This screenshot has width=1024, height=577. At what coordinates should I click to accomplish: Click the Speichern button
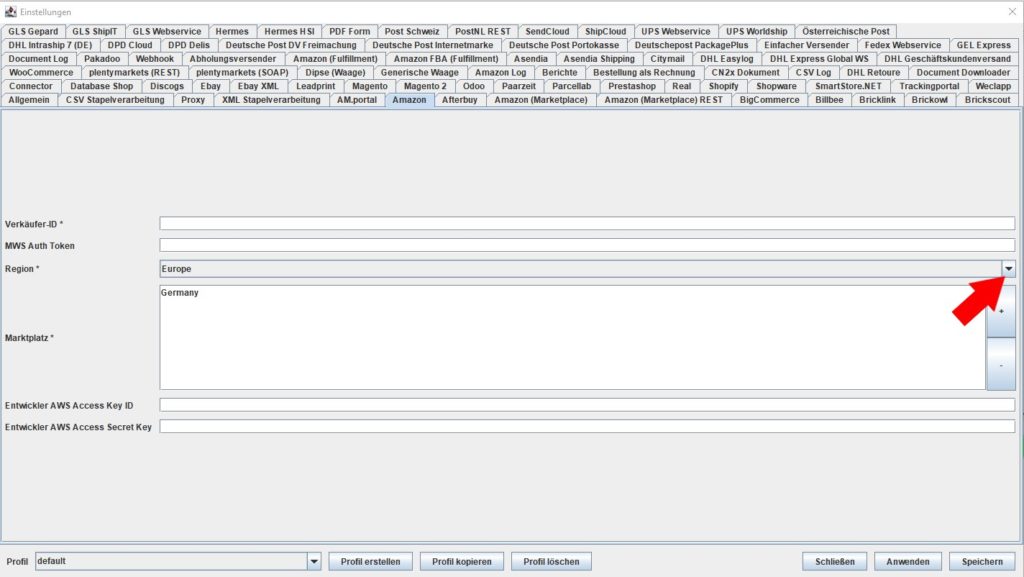pos(982,561)
